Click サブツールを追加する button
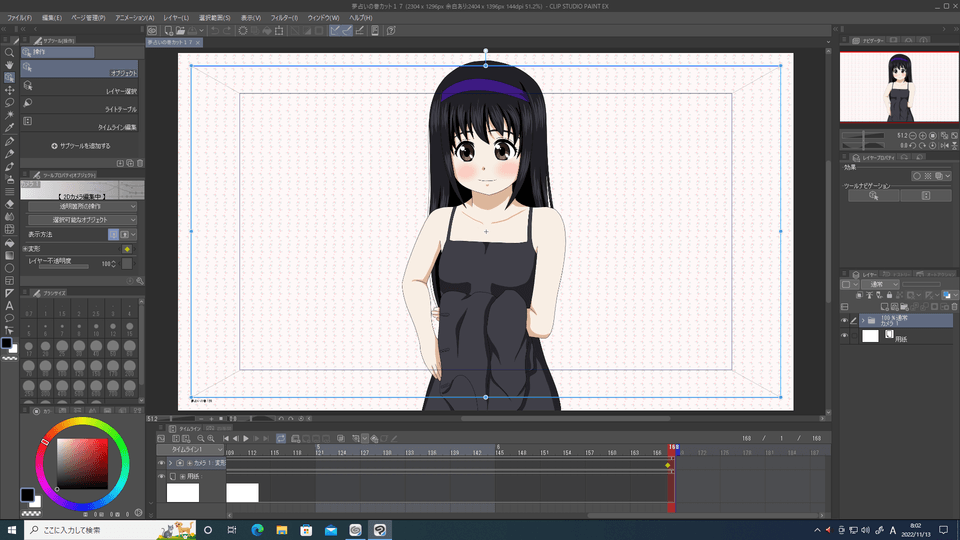Screen dimensions: 960x540 tap(81, 146)
